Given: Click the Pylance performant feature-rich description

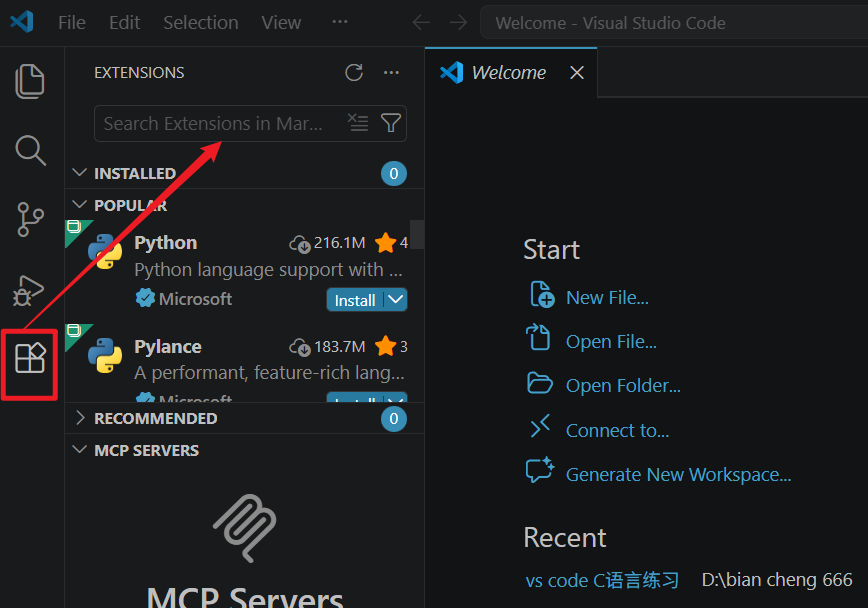Looking at the screenshot, I should [269, 373].
